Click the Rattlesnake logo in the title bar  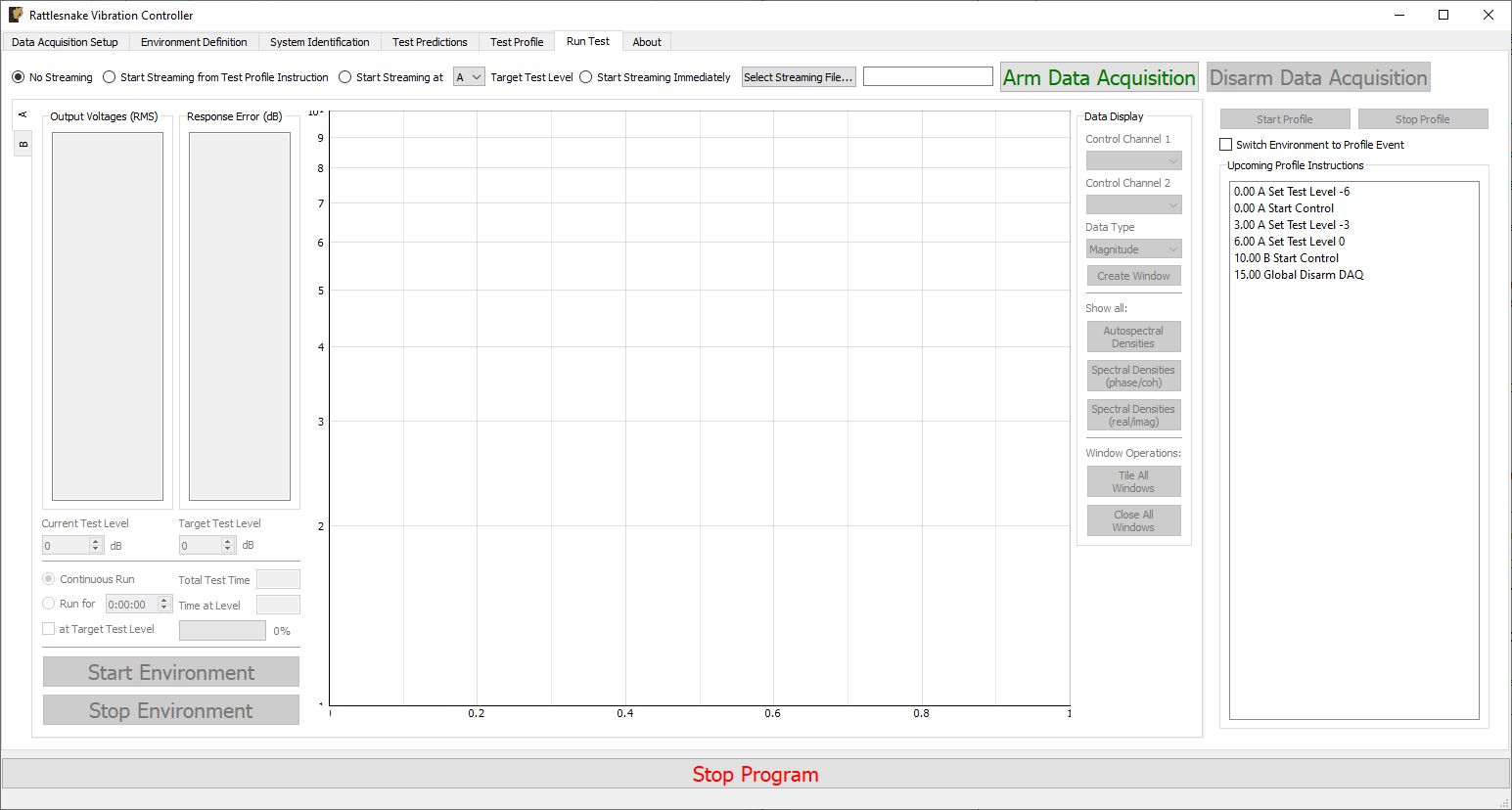(14, 15)
